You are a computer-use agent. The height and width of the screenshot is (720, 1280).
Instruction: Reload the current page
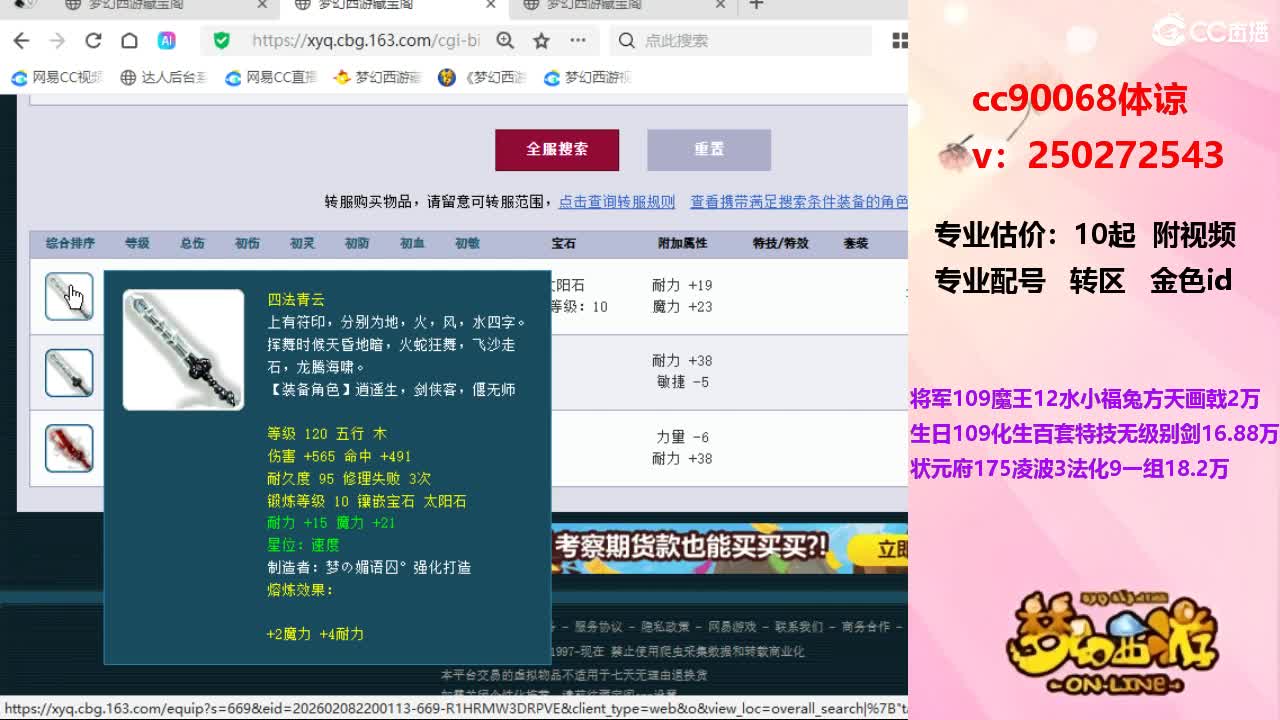[x=93, y=41]
